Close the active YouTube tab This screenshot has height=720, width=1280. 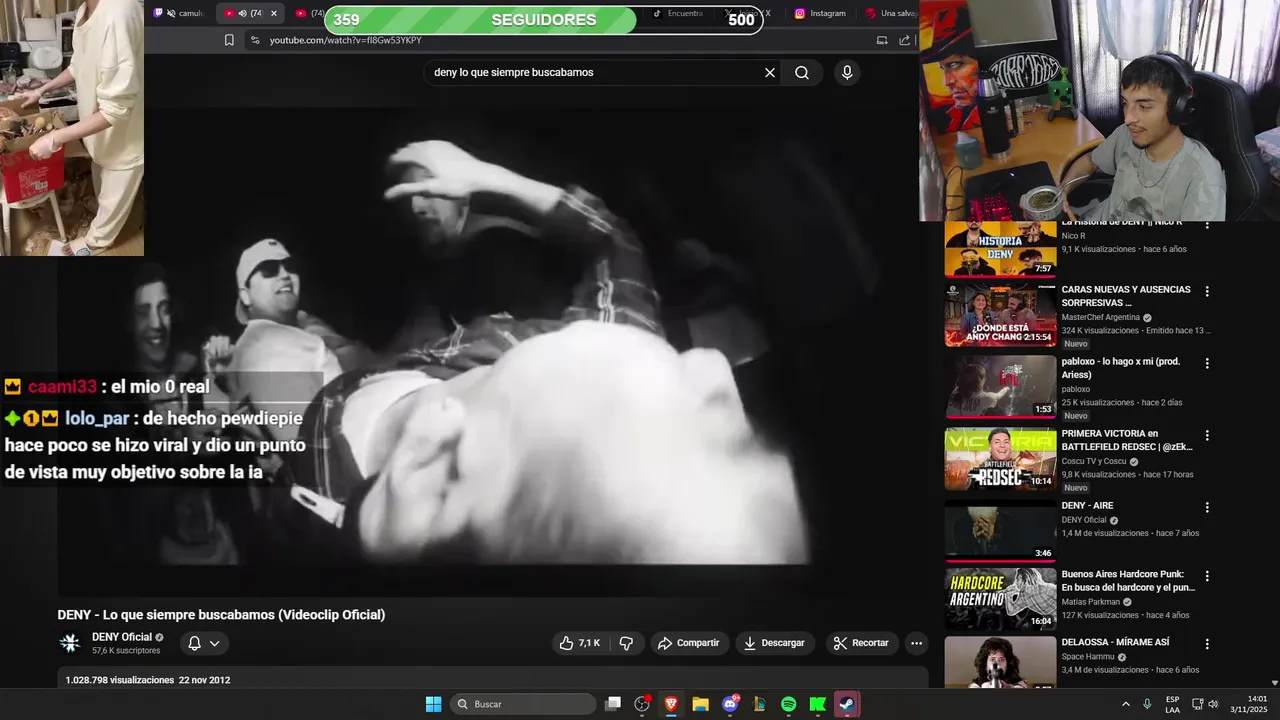point(274,13)
